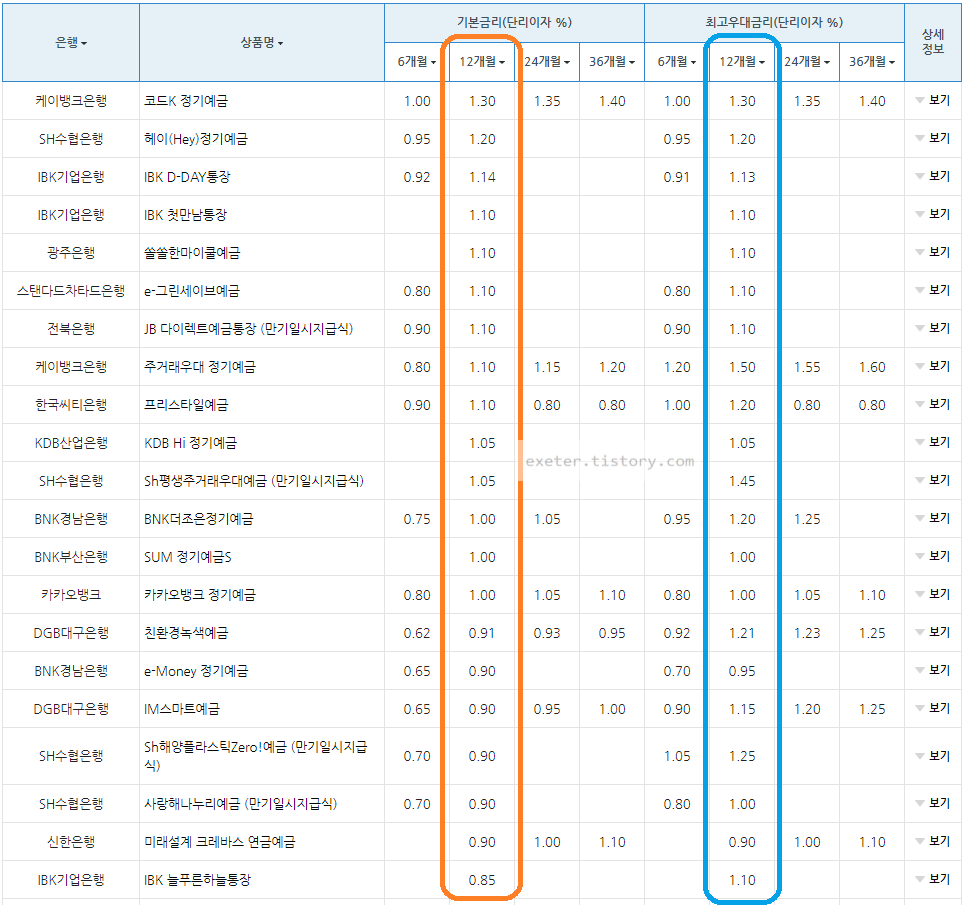Click product name BNK더조은정기예금
The width and height of the screenshot is (967, 905).
click(x=199, y=519)
